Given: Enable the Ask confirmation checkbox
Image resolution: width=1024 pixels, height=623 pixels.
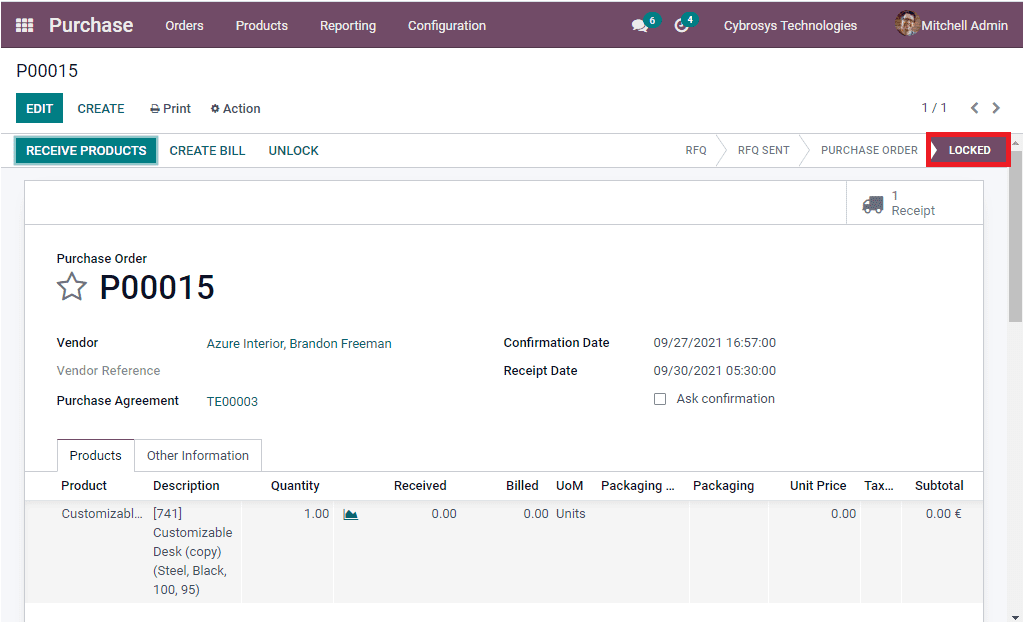Looking at the screenshot, I should 660,398.
